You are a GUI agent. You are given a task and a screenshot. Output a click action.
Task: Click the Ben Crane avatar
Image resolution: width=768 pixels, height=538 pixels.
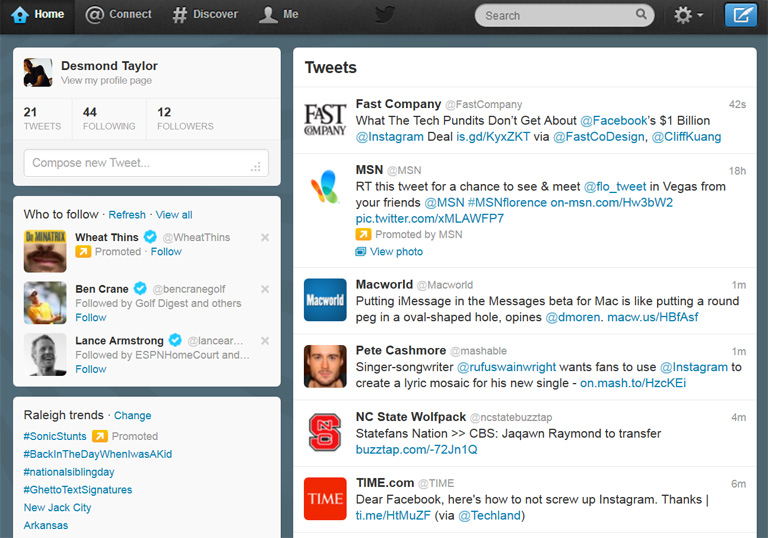click(45, 303)
